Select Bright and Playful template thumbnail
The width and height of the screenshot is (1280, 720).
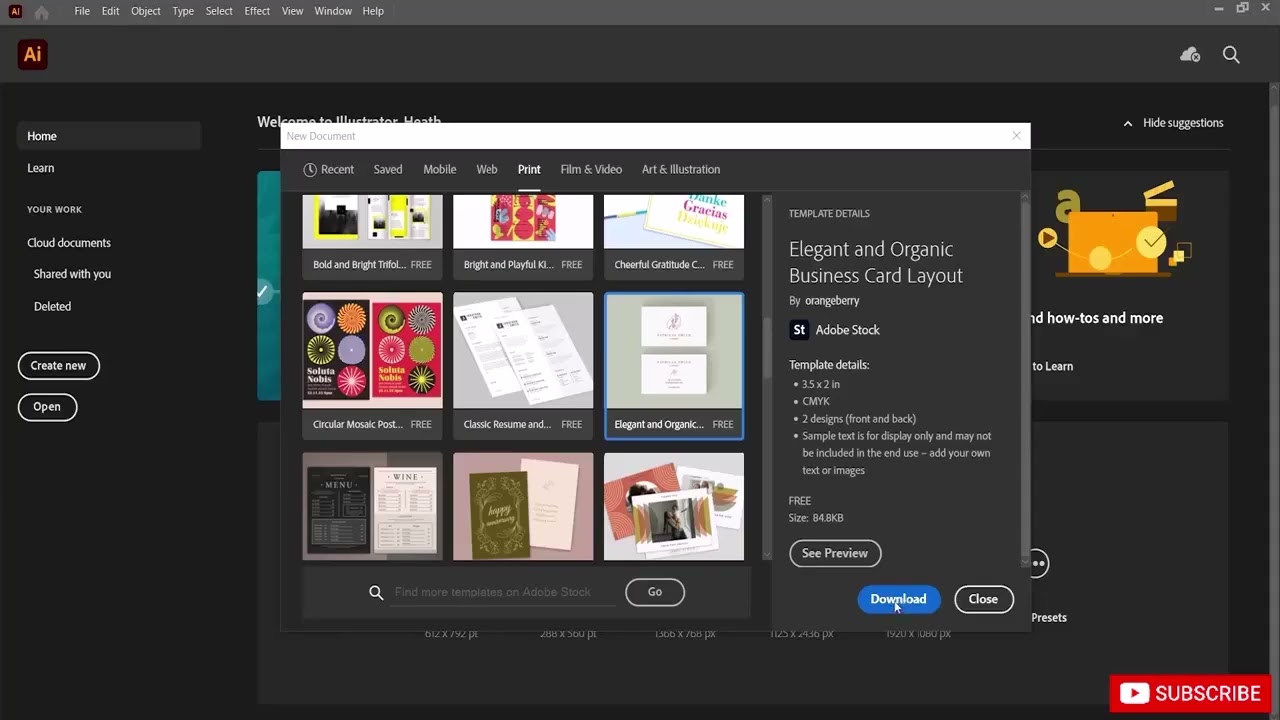[x=523, y=221]
